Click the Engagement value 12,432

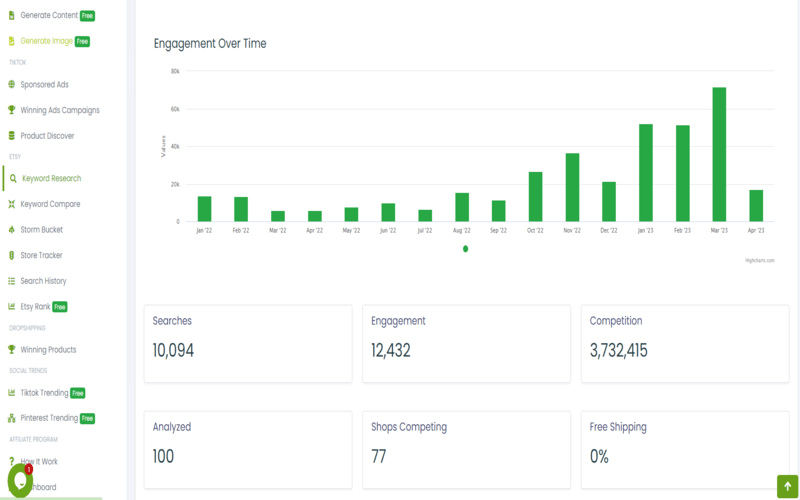pos(390,351)
